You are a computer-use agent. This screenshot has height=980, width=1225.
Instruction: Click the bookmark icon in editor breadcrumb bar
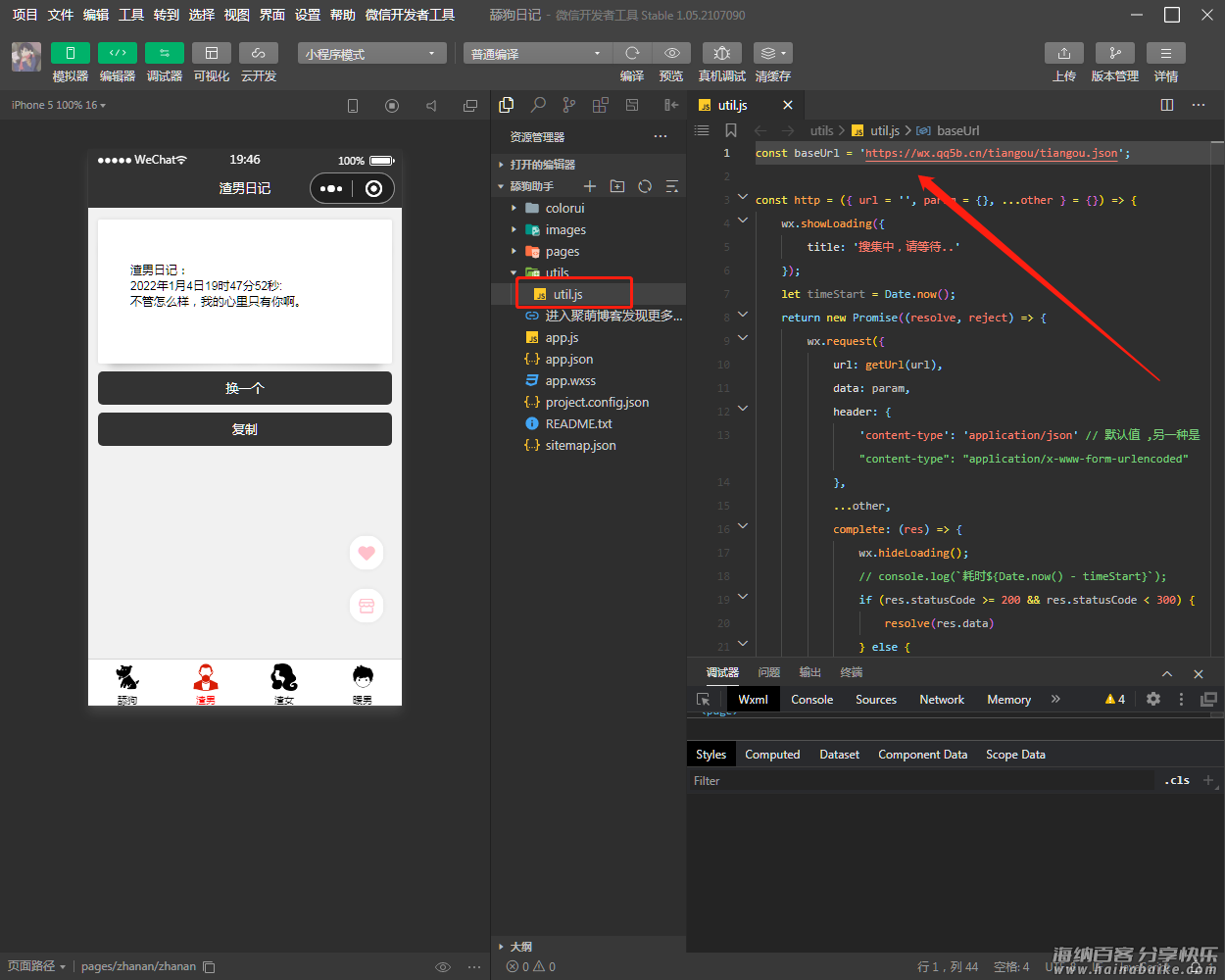[x=731, y=130]
